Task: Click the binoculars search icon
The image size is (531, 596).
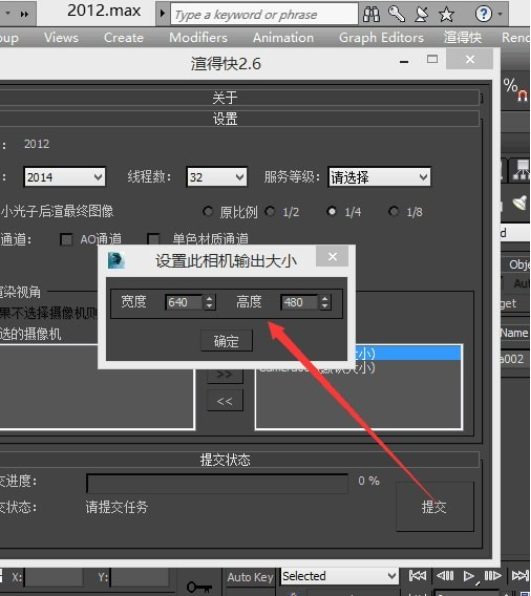Action: point(371,14)
